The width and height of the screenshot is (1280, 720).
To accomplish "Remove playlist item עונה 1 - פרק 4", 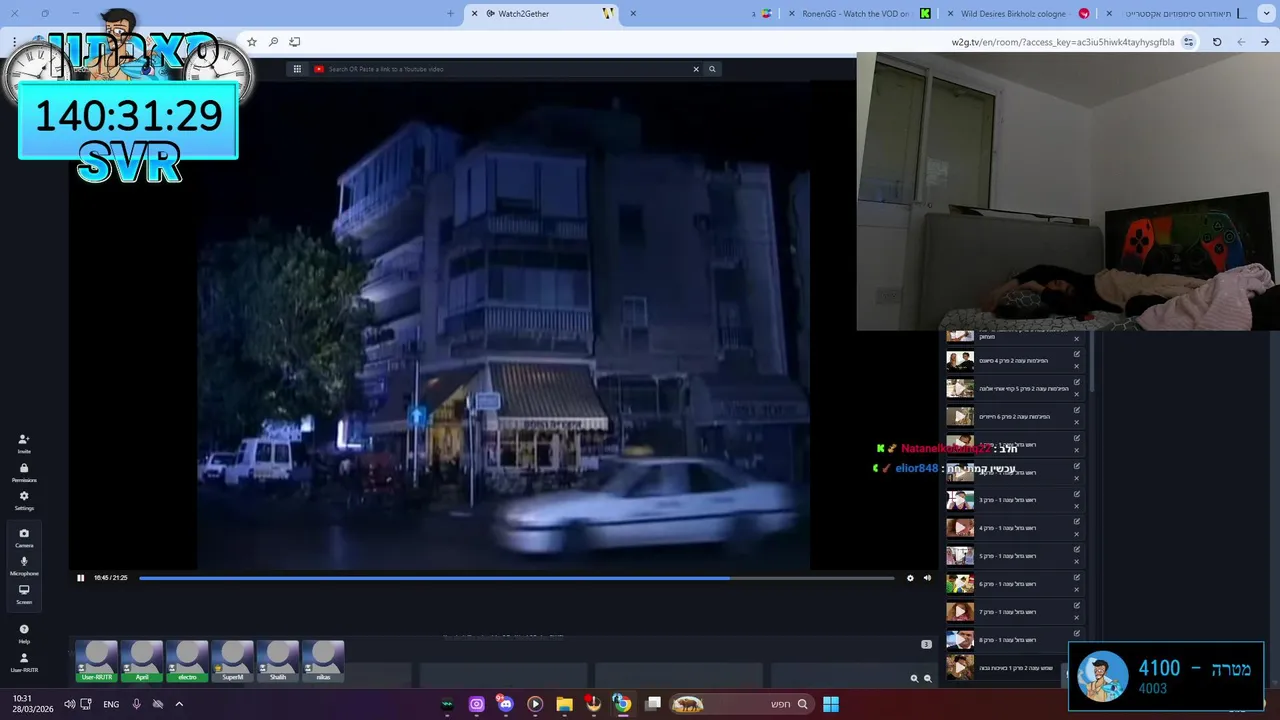I will coord(1077,534).
